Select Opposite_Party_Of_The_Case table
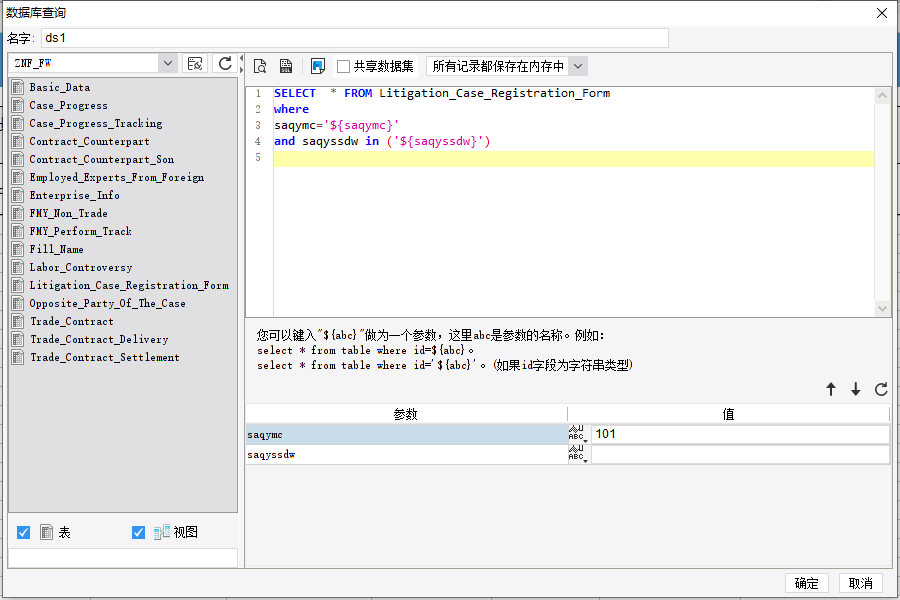Image resolution: width=900 pixels, height=600 pixels. click(107, 303)
